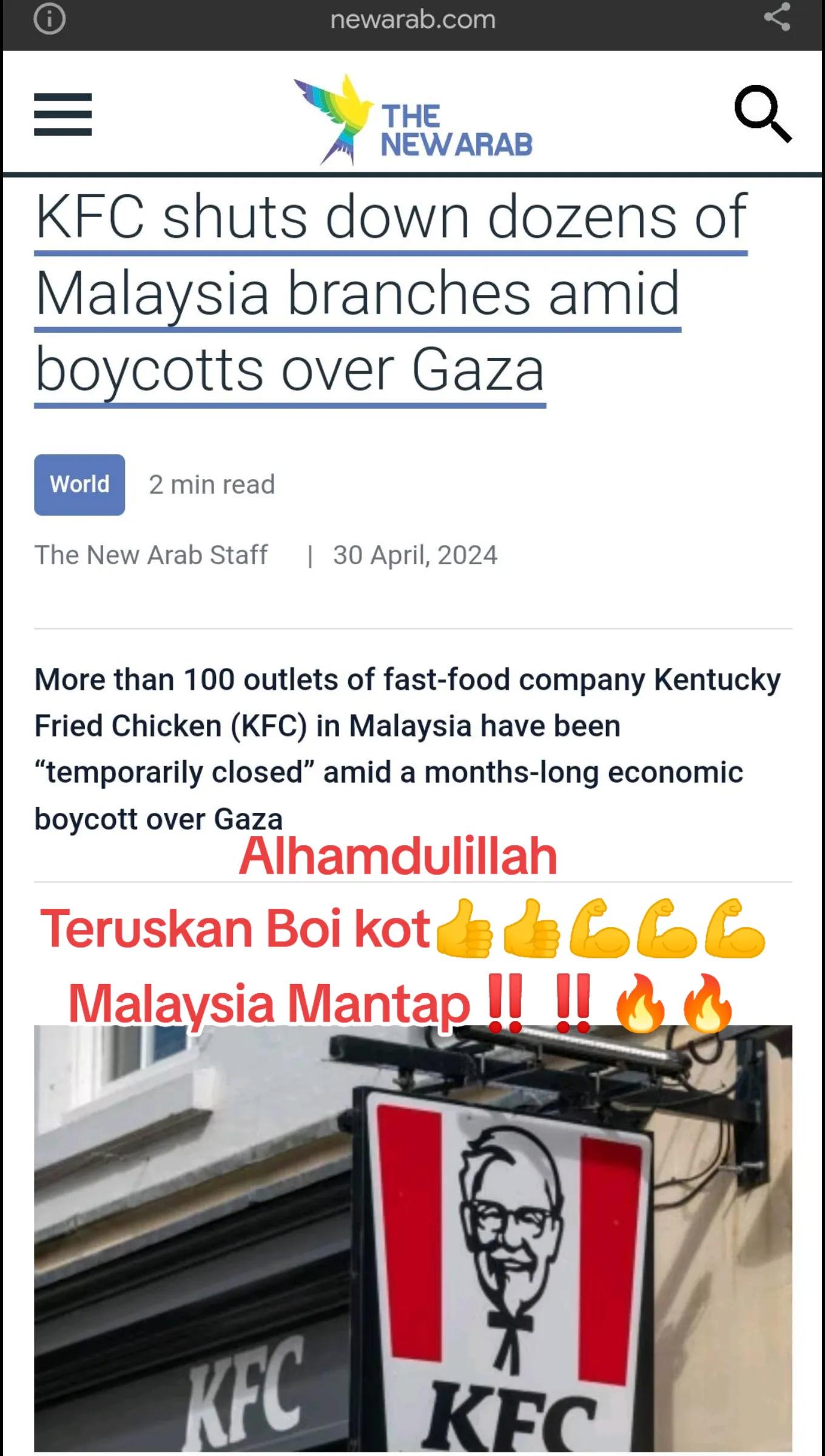Select the World category tag
The width and height of the screenshot is (825, 1456).
click(79, 485)
